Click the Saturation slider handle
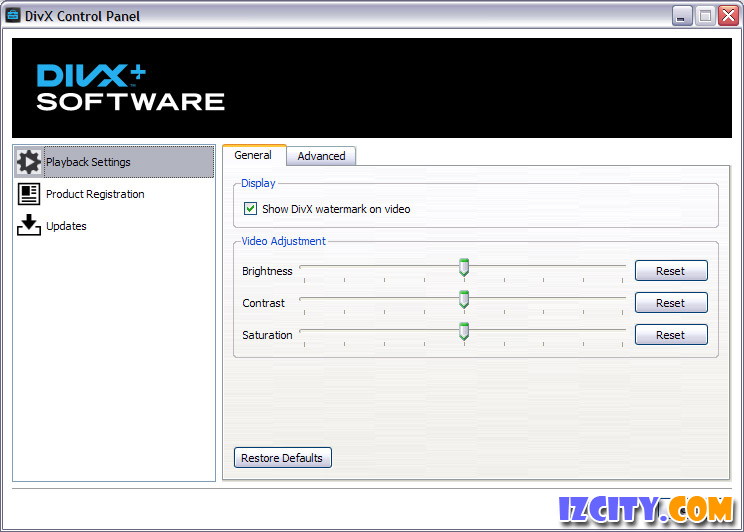The height and width of the screenshot is (532, 744). pyautogui.click(x=464, y=331)
